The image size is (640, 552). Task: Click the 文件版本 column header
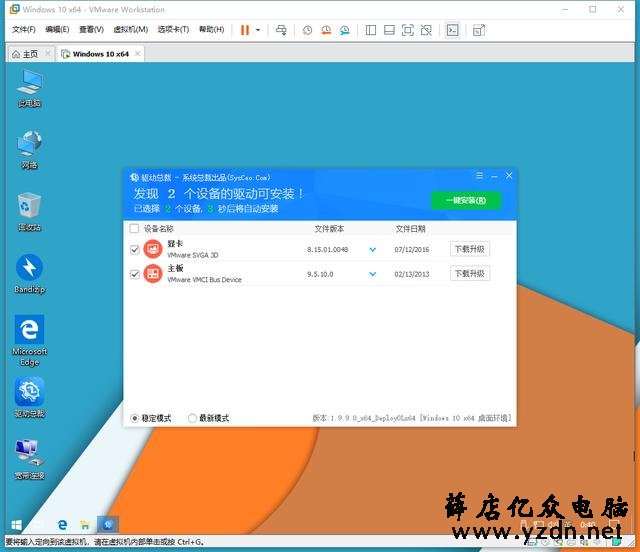tap(329, 229)
